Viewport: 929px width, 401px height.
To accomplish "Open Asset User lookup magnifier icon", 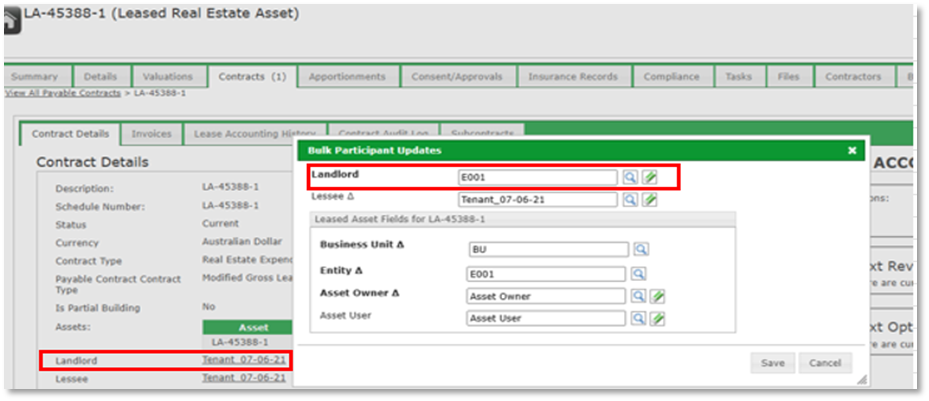I will point(638,319).
